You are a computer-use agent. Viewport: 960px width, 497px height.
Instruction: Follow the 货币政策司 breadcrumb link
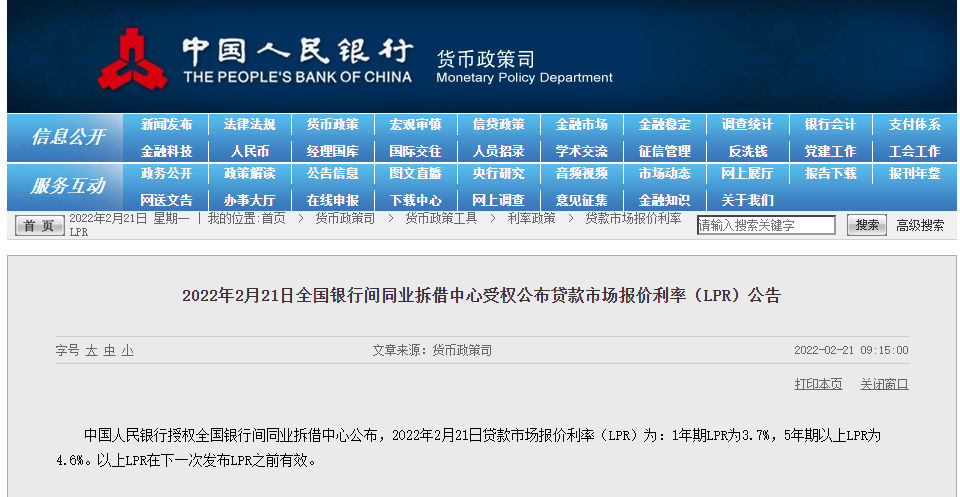345,219
